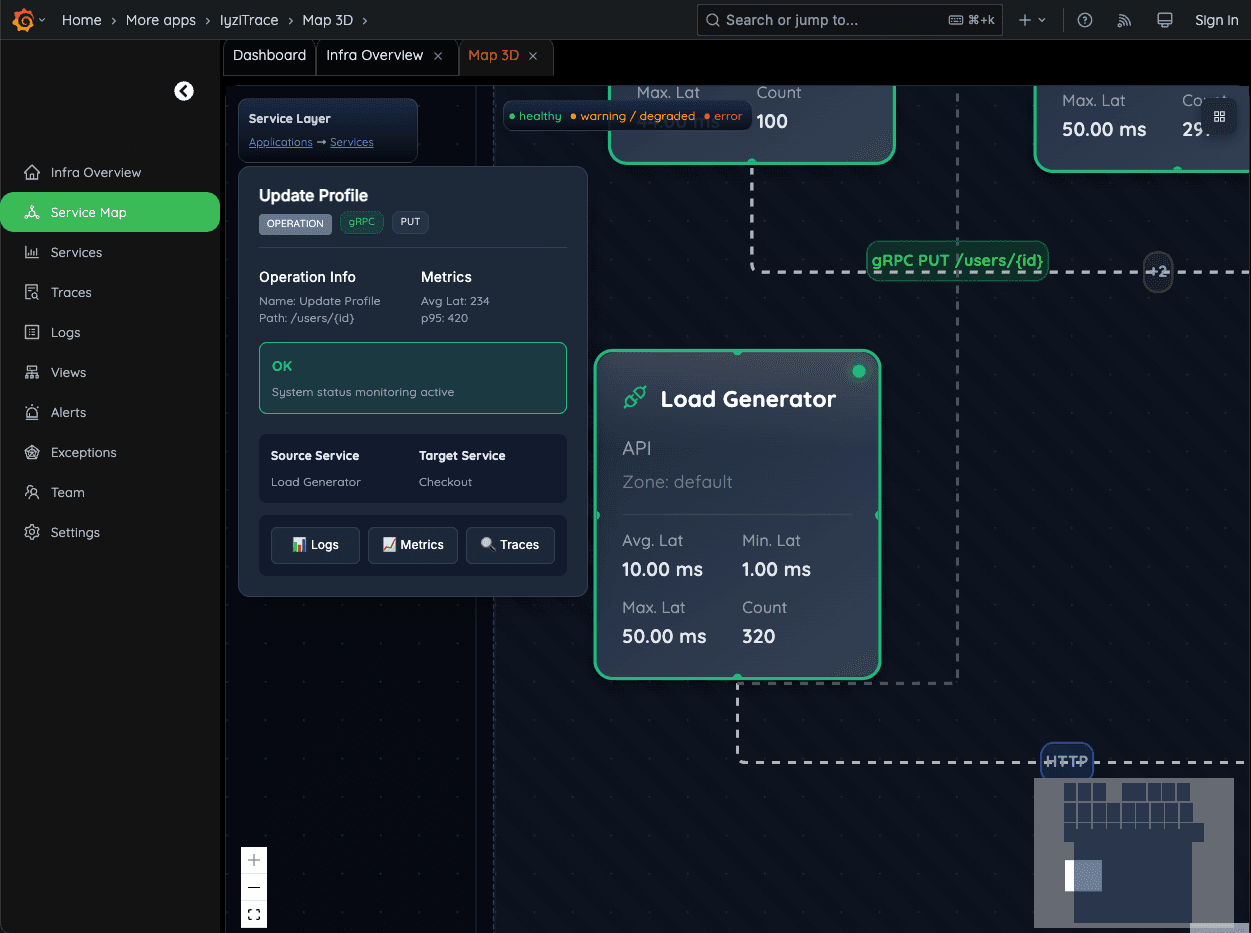The height and width of the screenshot is (933, 1251).
Task: Click the Traces button in Update Profile panel
Action: point(510,545)
